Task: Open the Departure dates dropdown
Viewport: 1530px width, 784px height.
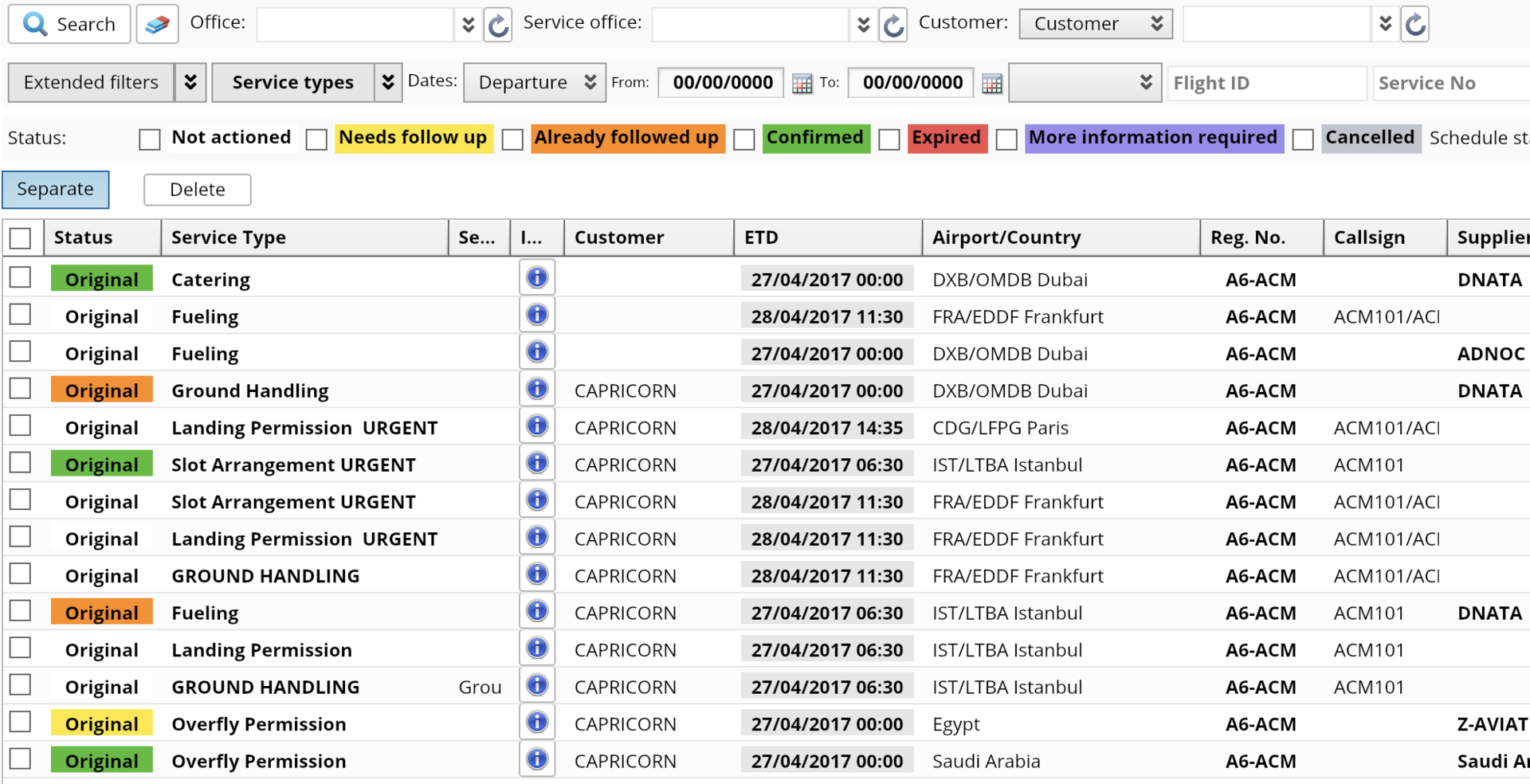Action: [x=535, y=83]
